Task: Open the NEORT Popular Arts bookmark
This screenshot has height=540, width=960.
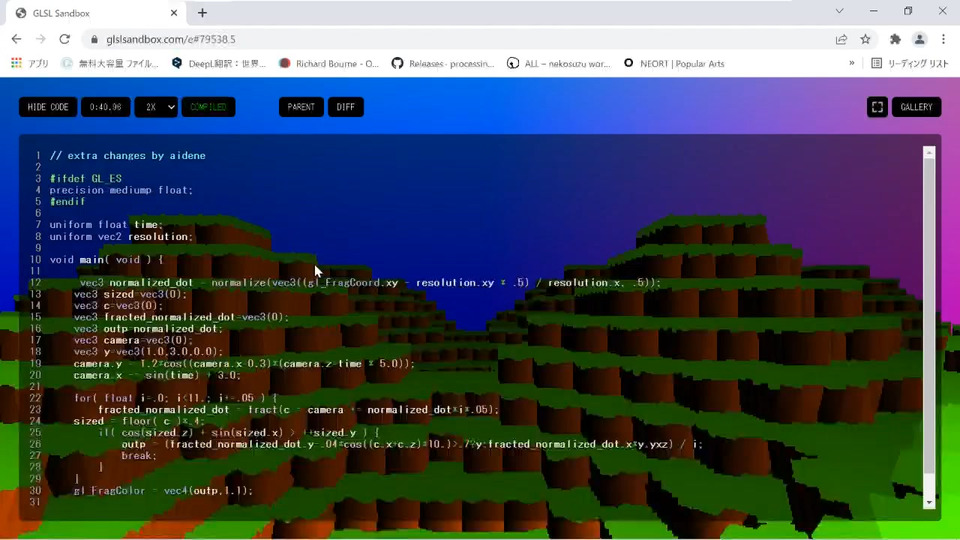Action: [673, 63]
